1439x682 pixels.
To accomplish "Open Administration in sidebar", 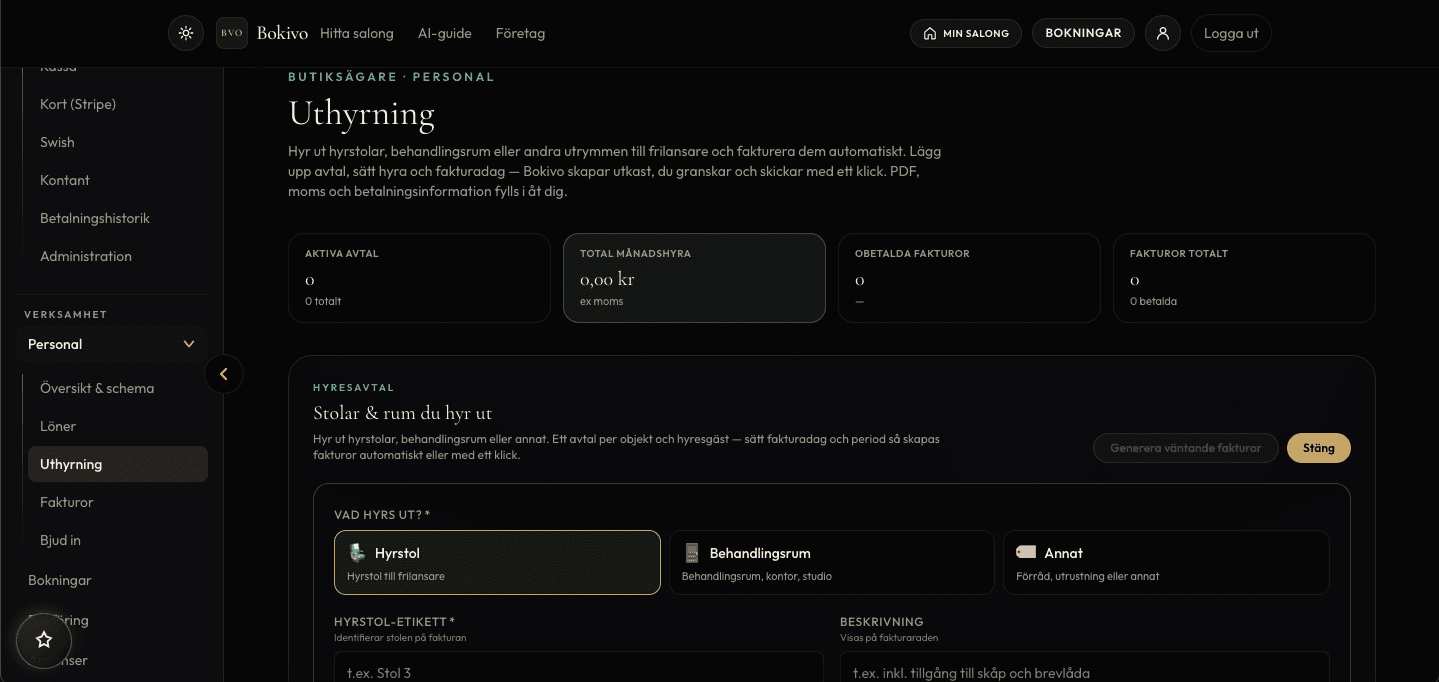I will click(x=118, y=256).
